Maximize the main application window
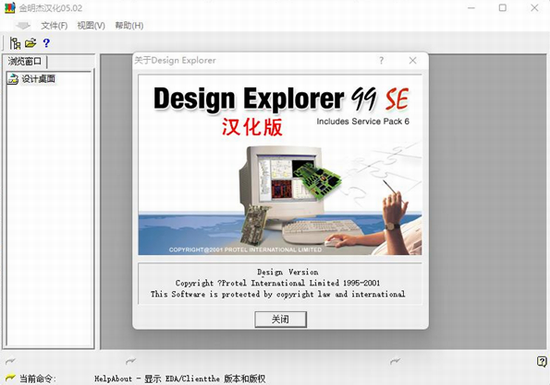 tap(502, 8)
